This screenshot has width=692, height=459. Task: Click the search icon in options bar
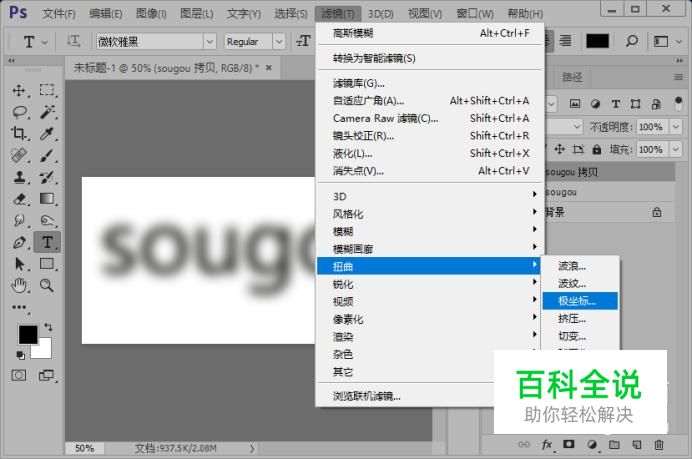632,41
